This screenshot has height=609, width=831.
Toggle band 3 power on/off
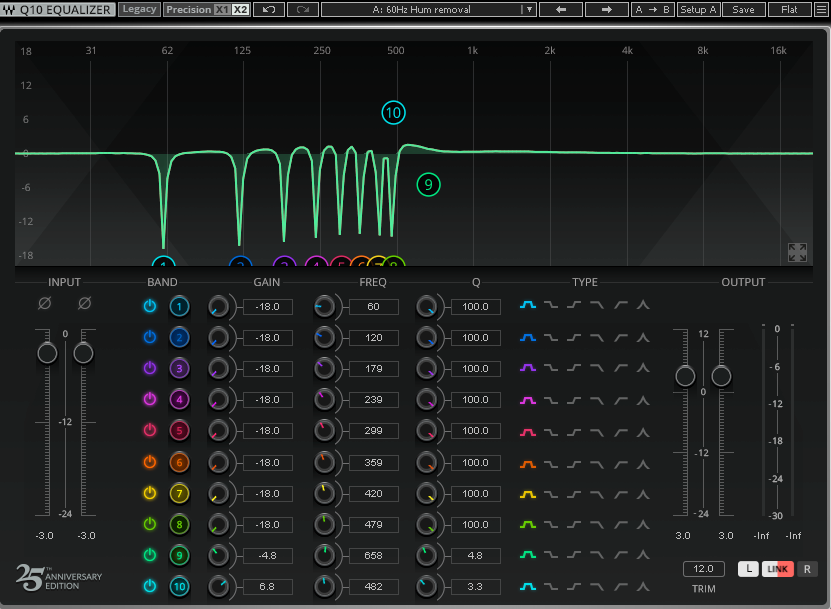coord(150,368)
